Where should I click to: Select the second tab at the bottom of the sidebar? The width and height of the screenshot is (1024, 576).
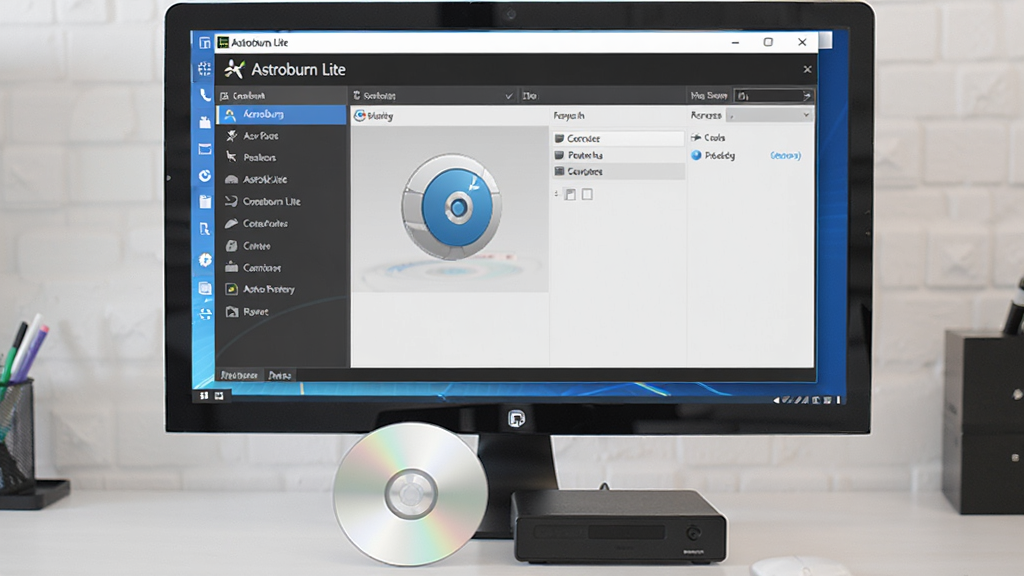tap(280, 375)
